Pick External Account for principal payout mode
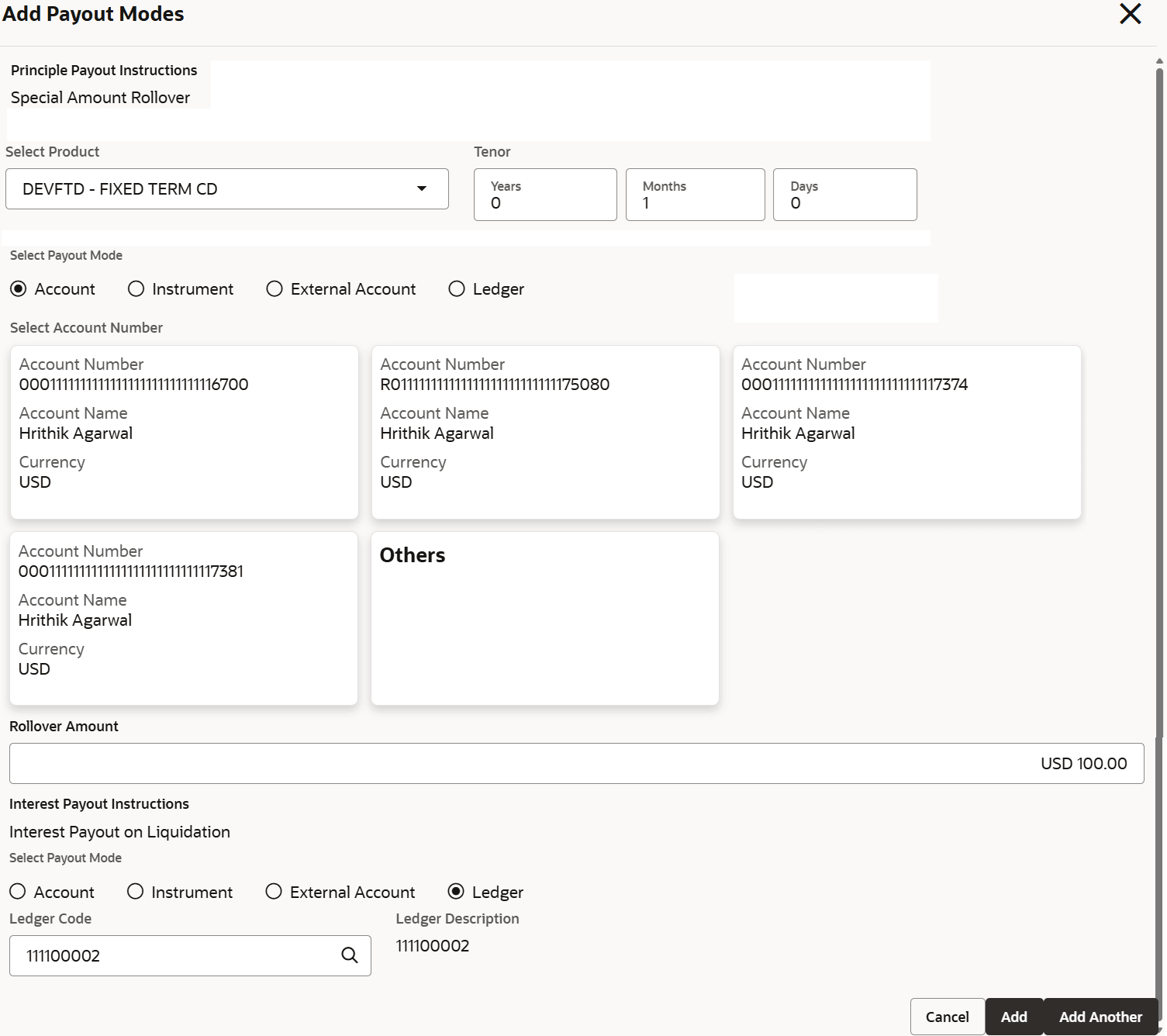1167x1036 pixels. 274,289
